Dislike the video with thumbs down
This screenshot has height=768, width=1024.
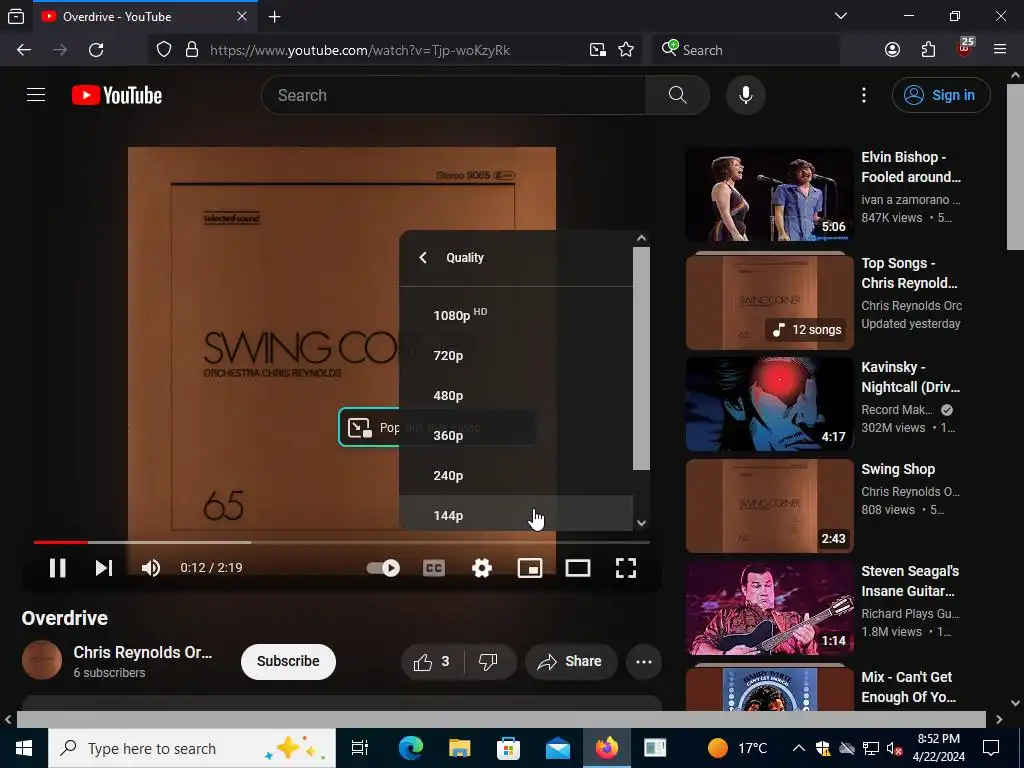[x=488, y=662]
